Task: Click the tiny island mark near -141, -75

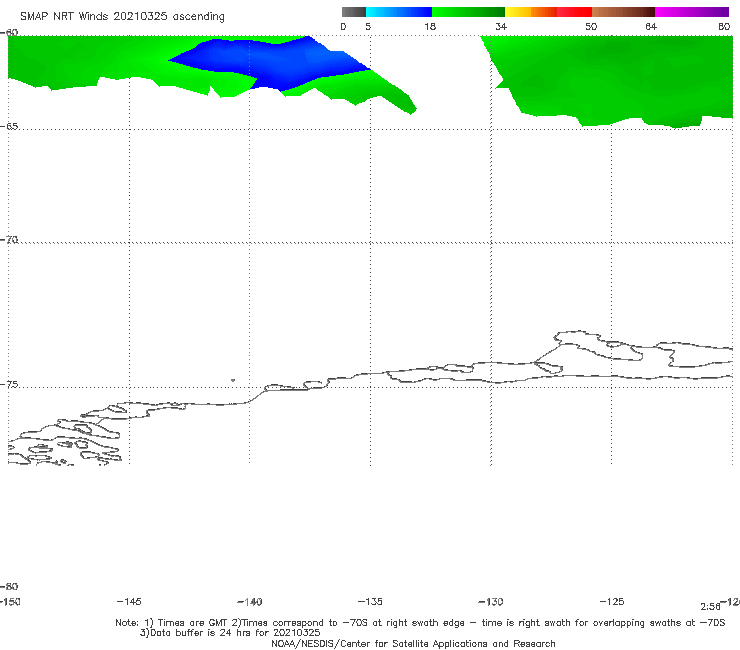Action: pyautogui.click(x=233, y=380)
